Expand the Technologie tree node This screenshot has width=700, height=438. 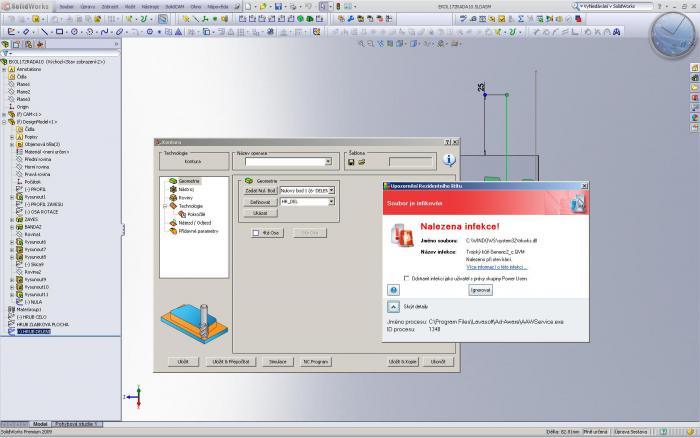coord(167,205)
